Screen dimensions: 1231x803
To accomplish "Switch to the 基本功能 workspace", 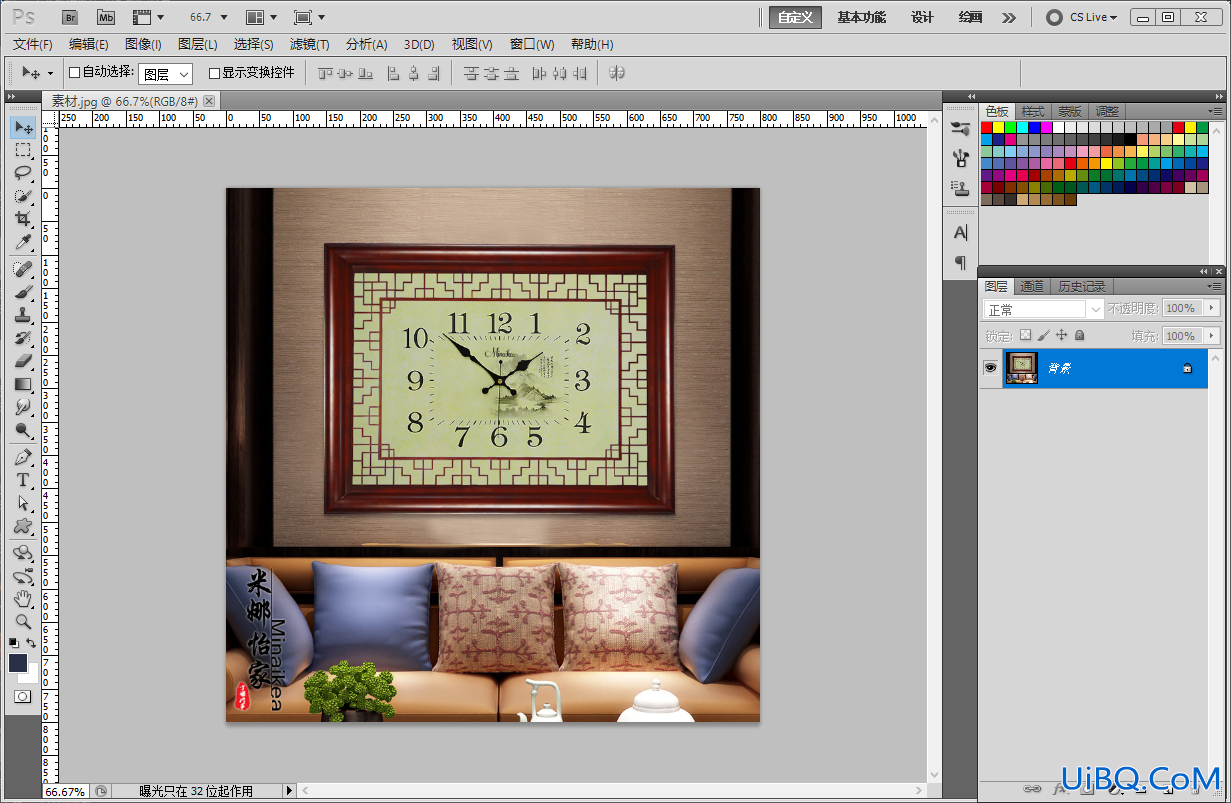I will [862, 17].
